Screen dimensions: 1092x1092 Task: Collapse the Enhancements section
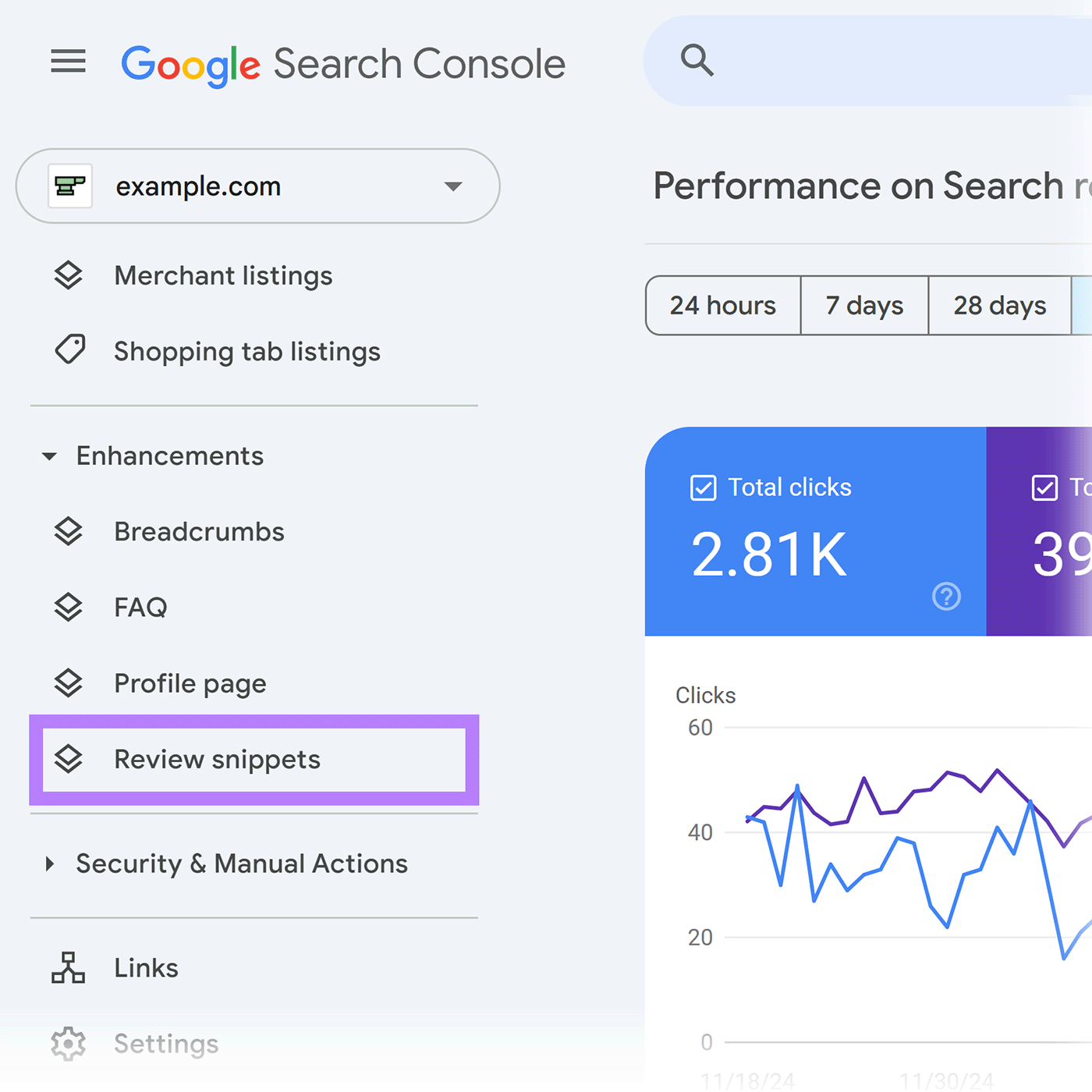50,456
